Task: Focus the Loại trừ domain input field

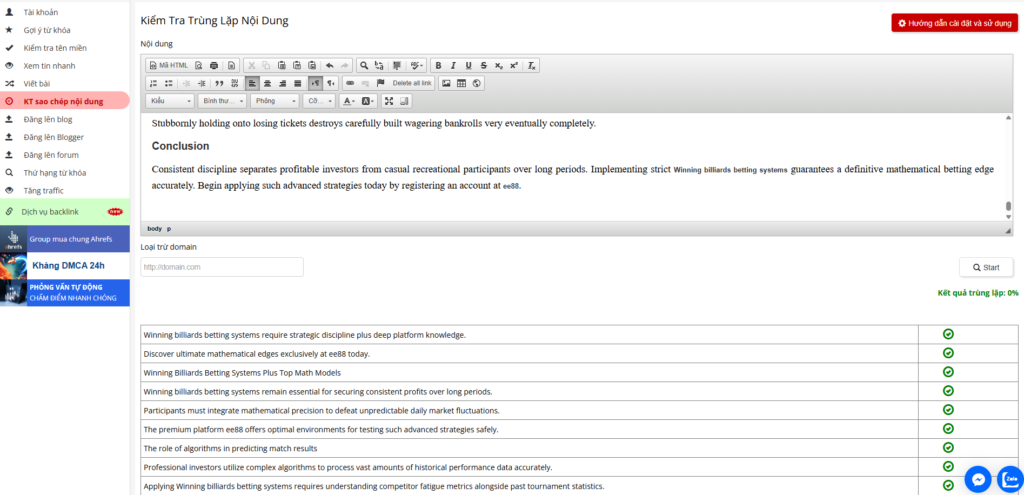Action: (x=221, y=267)
